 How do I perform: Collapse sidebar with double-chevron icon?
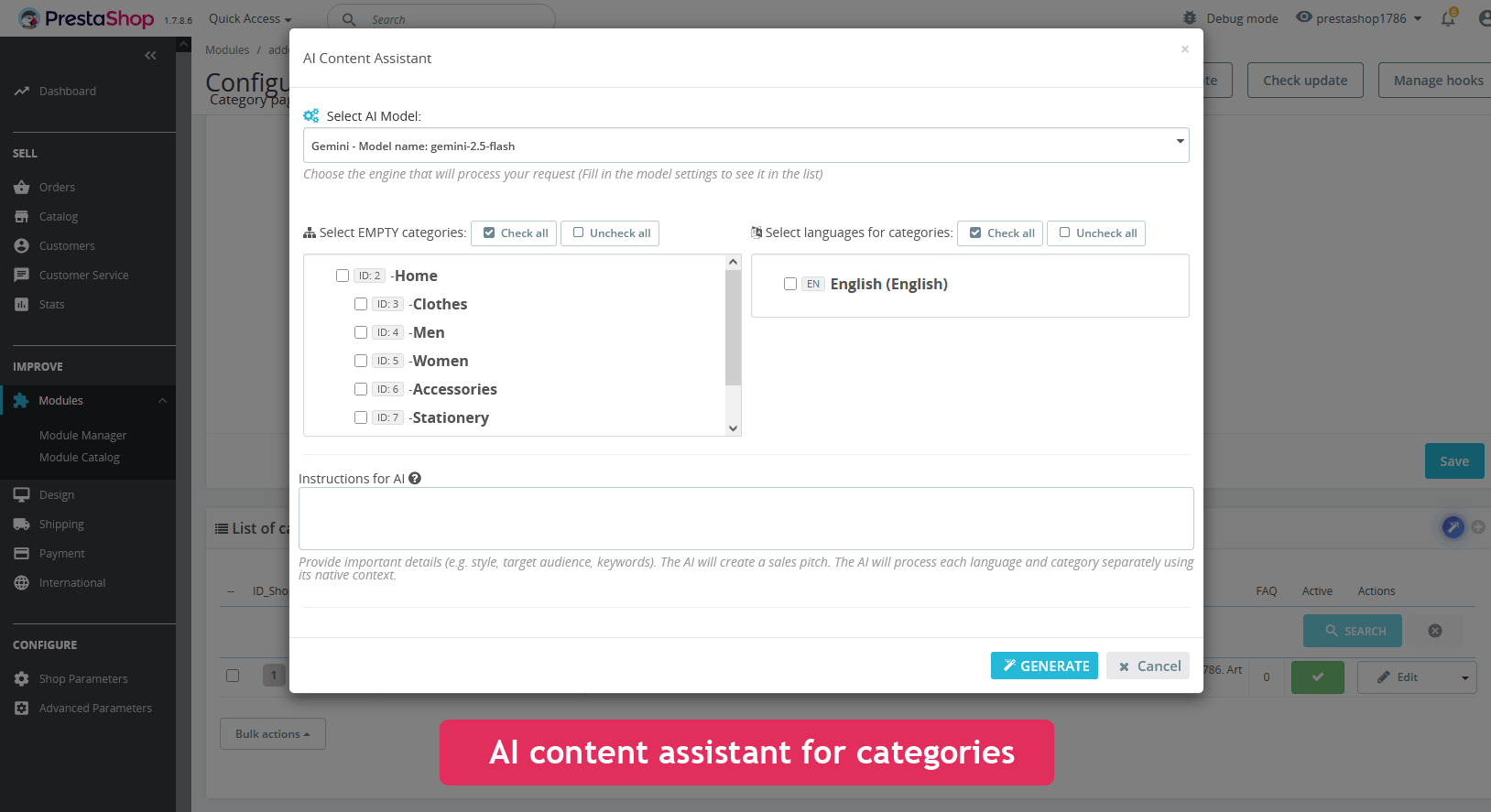pyautogui.click(x=150, y=56)
